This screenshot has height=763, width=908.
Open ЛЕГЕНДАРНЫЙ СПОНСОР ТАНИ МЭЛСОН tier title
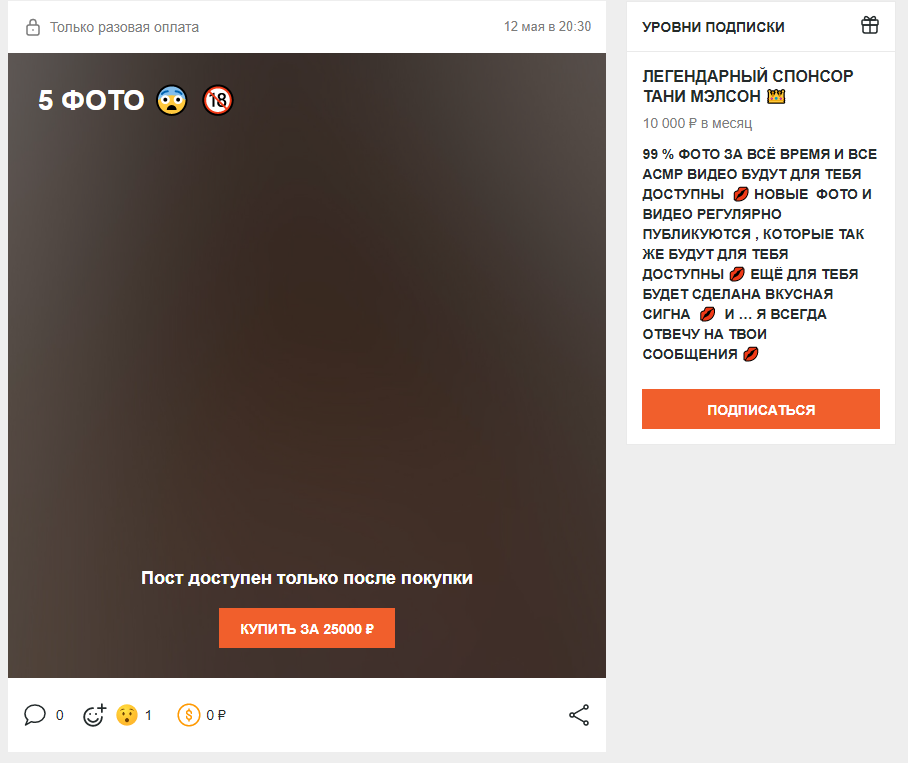[748, 86]
